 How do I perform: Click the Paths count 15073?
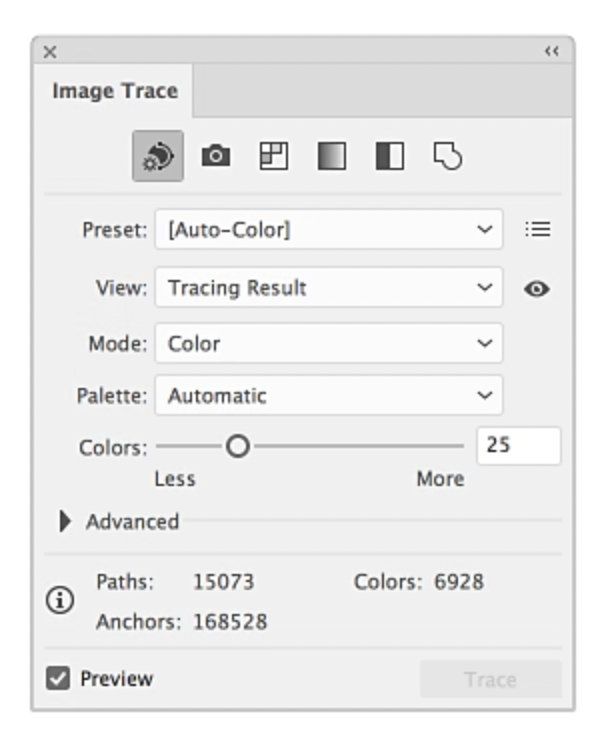click(x=224, y=582)
